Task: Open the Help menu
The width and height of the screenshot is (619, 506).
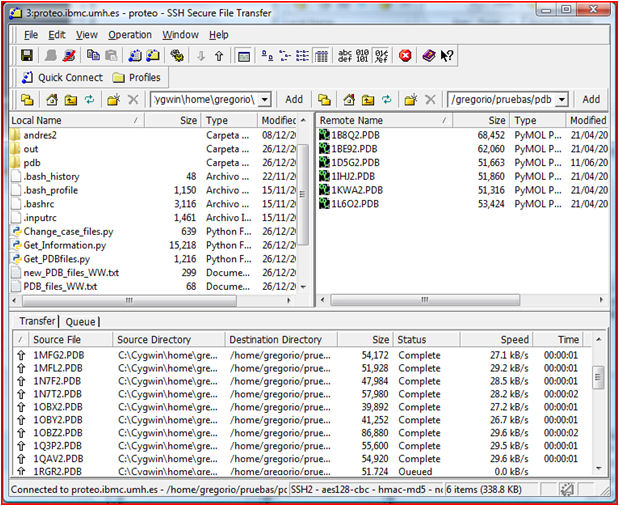Action: pyautogui.click(x=218, y=35)
